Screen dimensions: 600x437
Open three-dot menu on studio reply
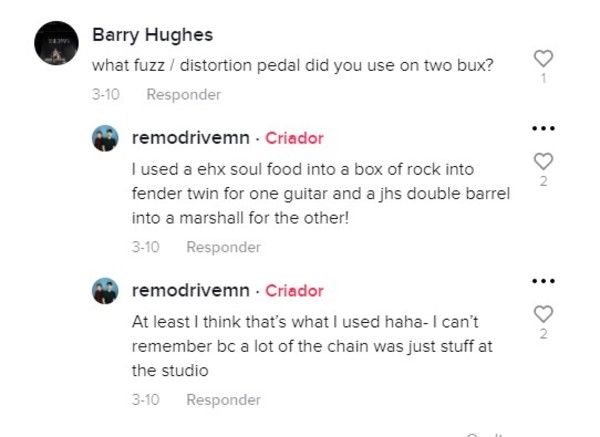543,281
